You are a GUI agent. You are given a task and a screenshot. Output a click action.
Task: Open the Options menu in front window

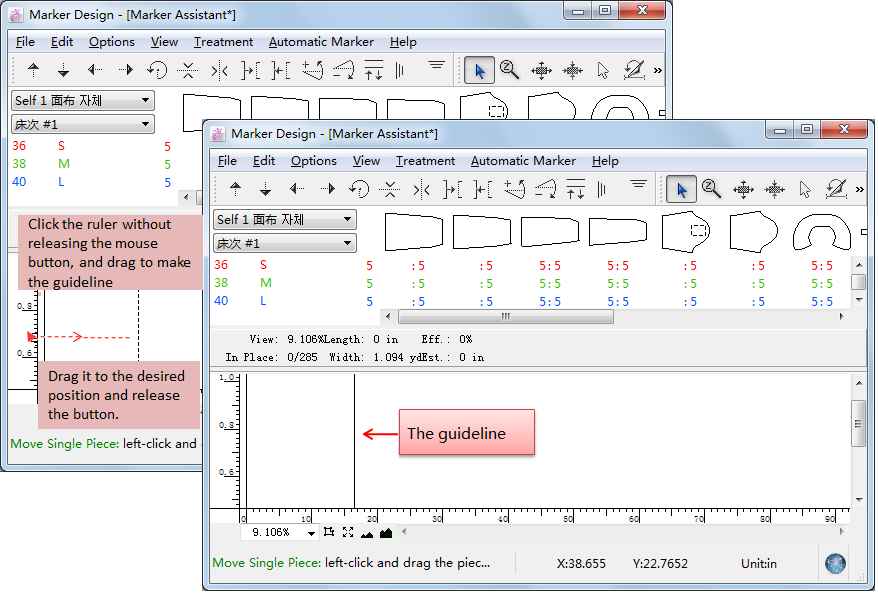click(313, 161)
